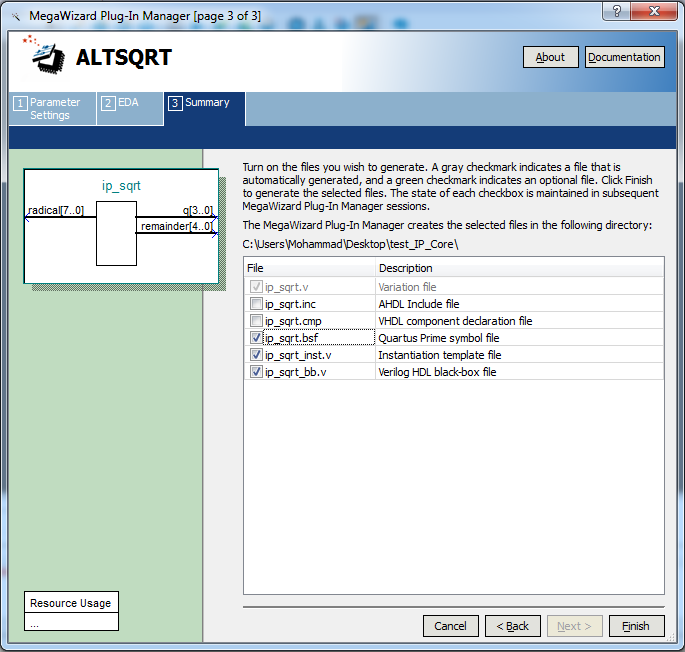The image size is (685, 652).
Task: Click the File column header
Action: pyautogui.click(x=309, y=268)
